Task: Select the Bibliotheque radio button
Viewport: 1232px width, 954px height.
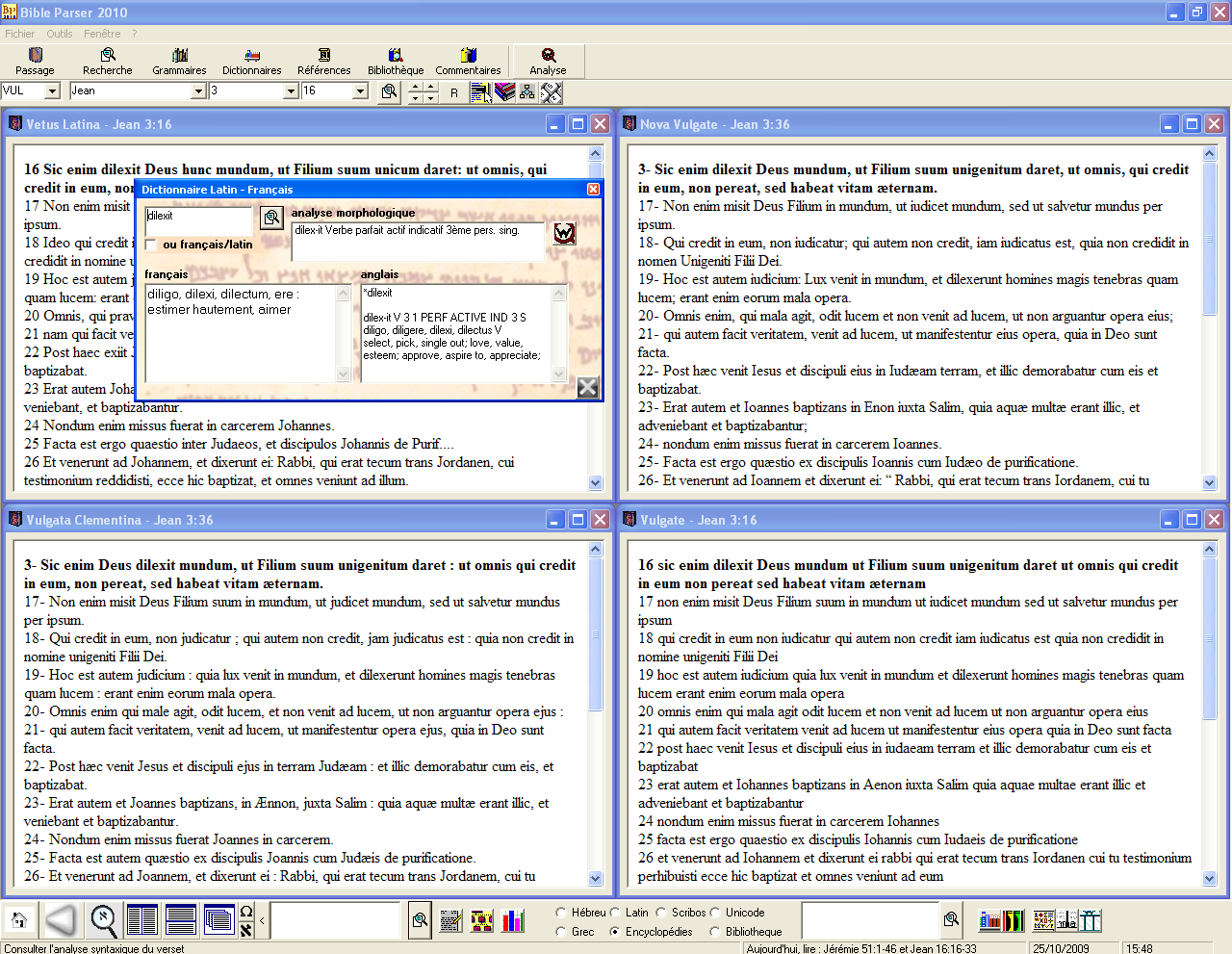Action: (x=715, y=932)
